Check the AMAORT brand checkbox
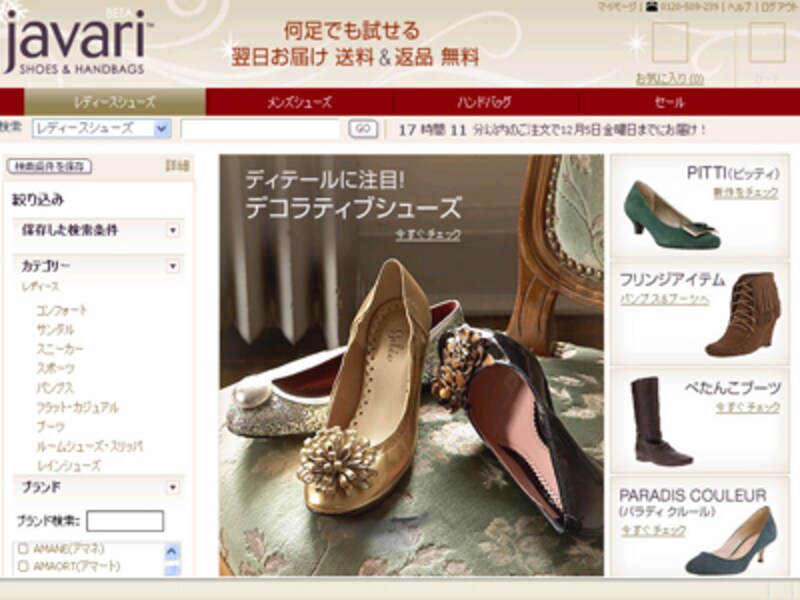The width and height of the screenshot is (800, 600). (x=23, y=566)
